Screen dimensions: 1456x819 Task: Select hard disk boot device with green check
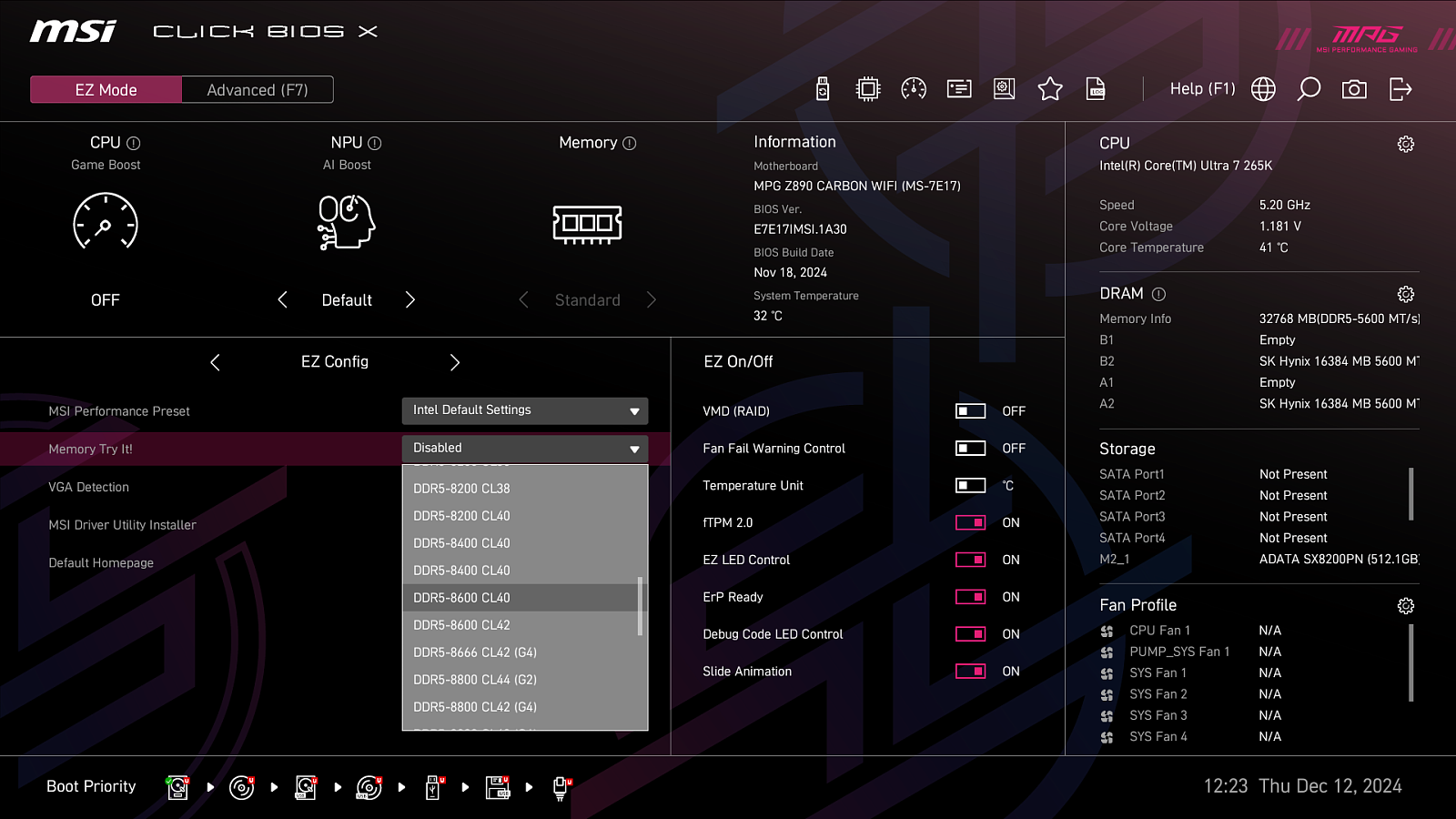[x=177, y=787]
